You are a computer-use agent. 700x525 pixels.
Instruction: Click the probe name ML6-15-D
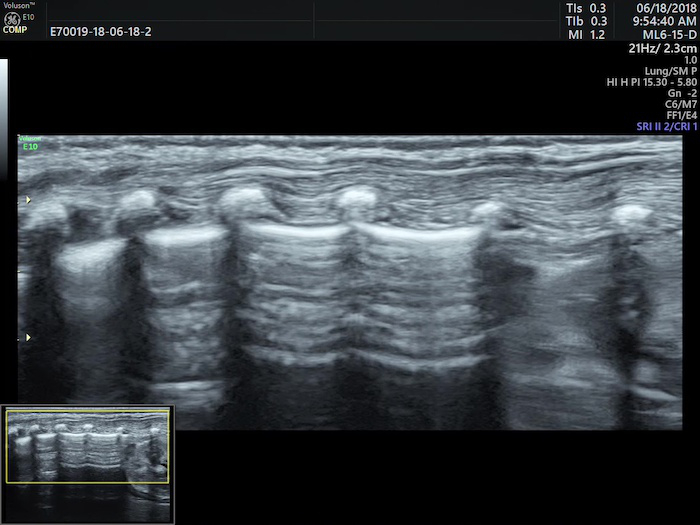[670, 35]
